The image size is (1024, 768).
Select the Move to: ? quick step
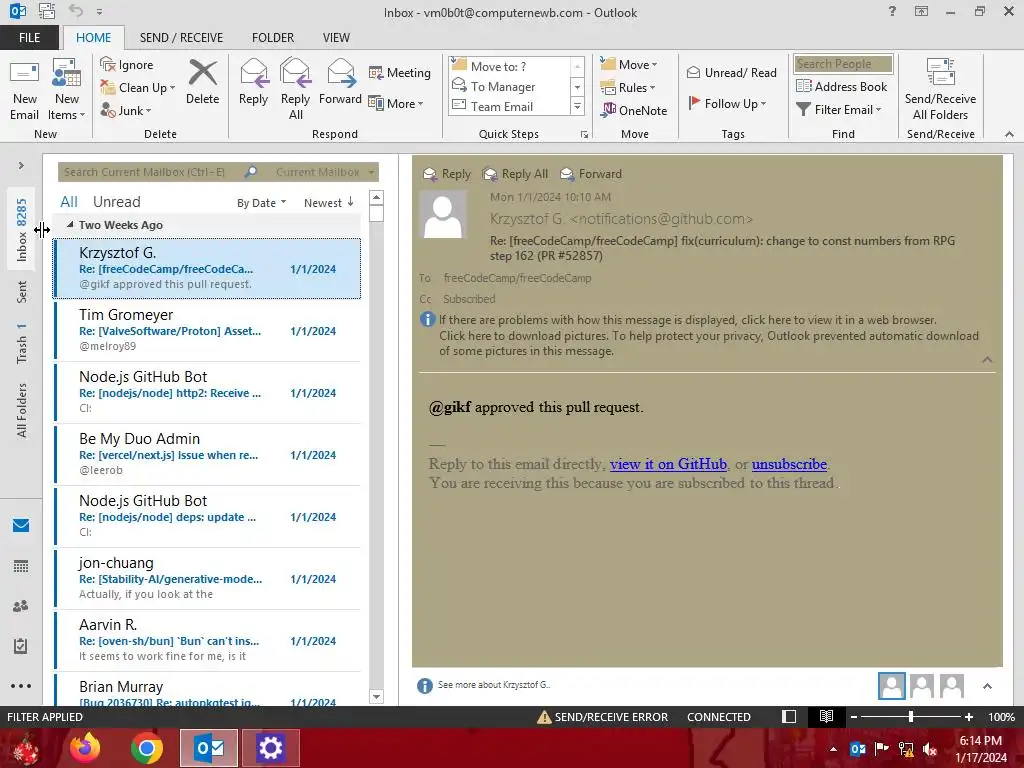pos(508,66)
